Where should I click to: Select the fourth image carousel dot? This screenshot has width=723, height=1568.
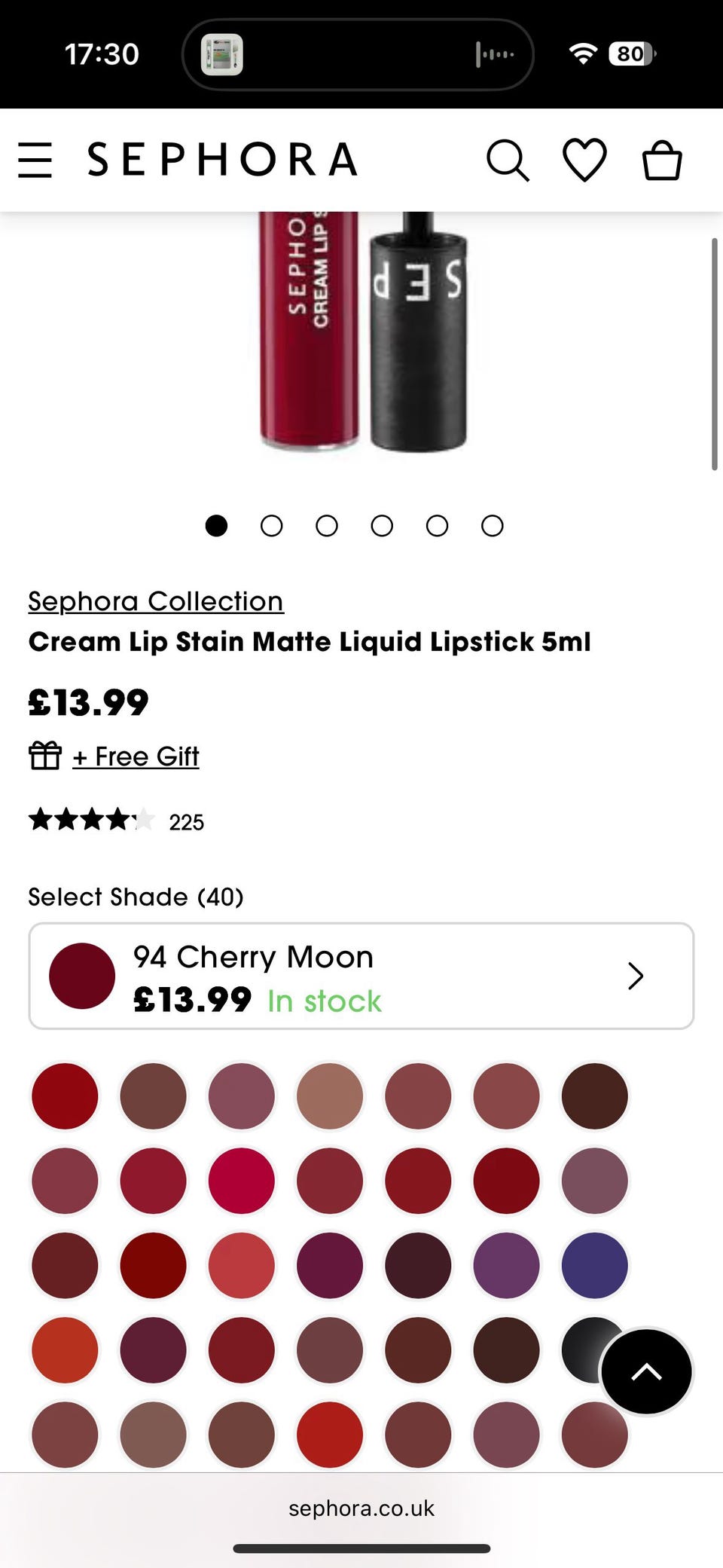click(x=382, y=525)
